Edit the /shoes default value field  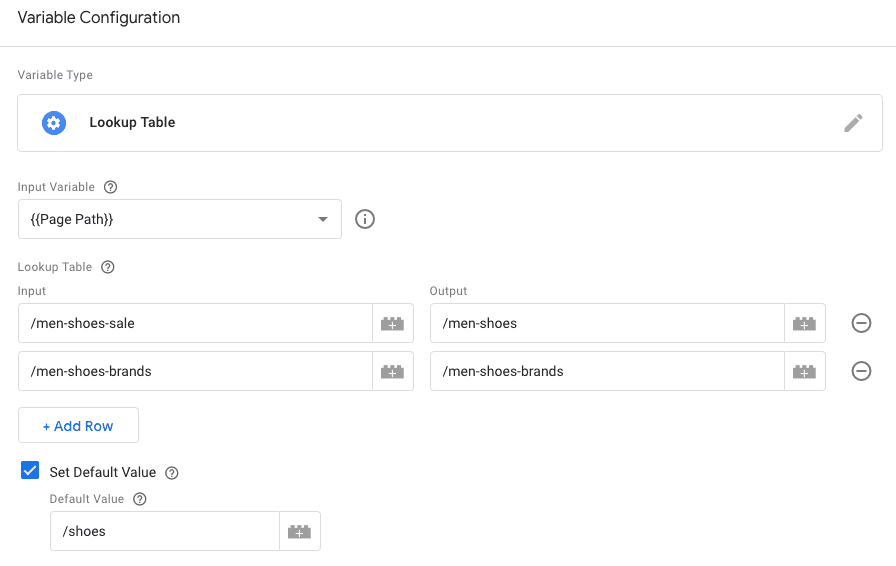pos(165,531)
